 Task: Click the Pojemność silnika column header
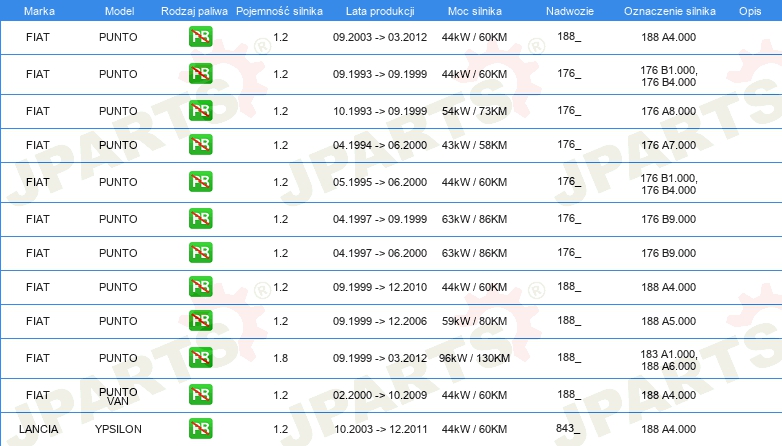(x=279, y=11)
